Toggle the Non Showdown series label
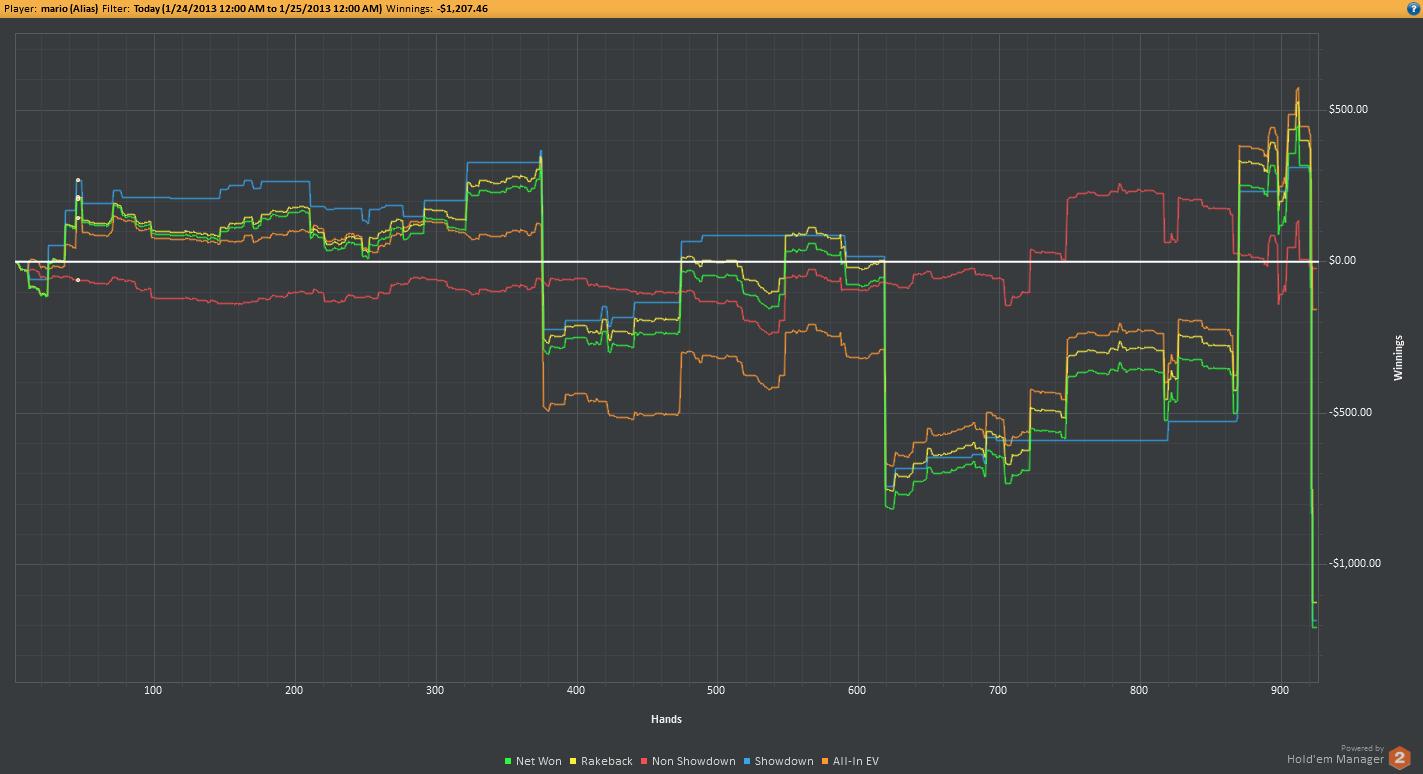Screen dimensions: 1423x774 (694, 762)
